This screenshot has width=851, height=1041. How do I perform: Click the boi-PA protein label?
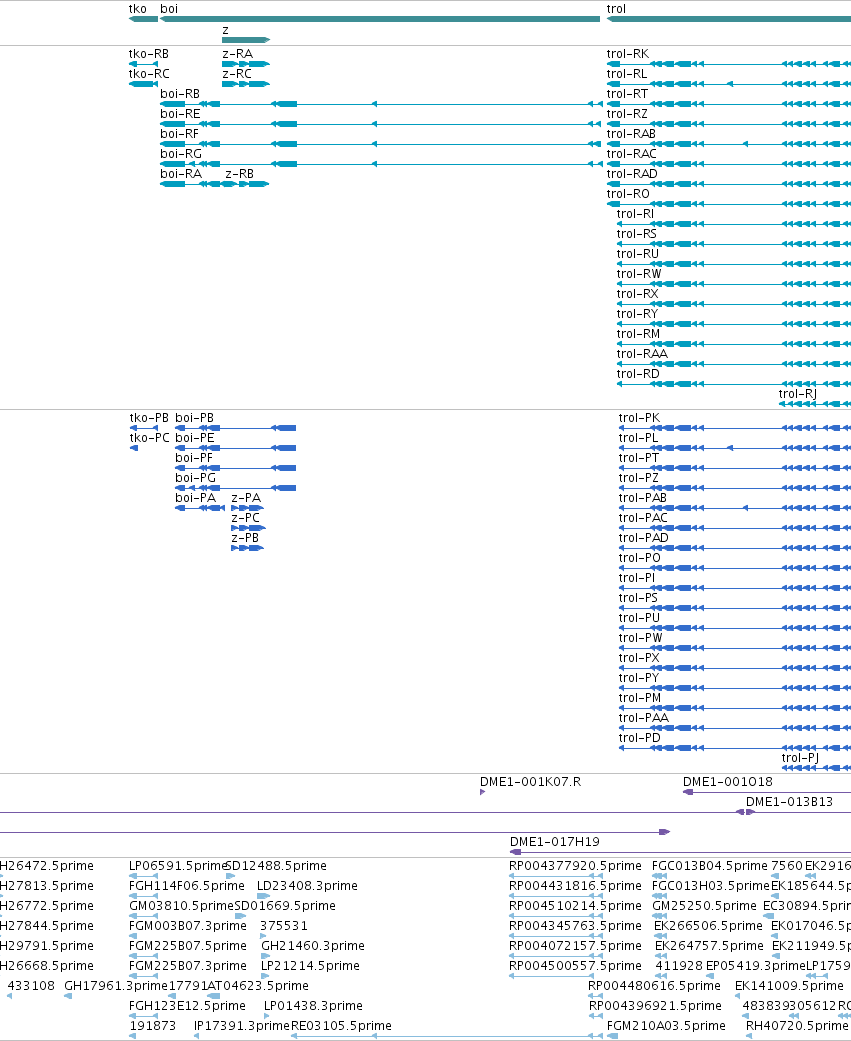195,497
